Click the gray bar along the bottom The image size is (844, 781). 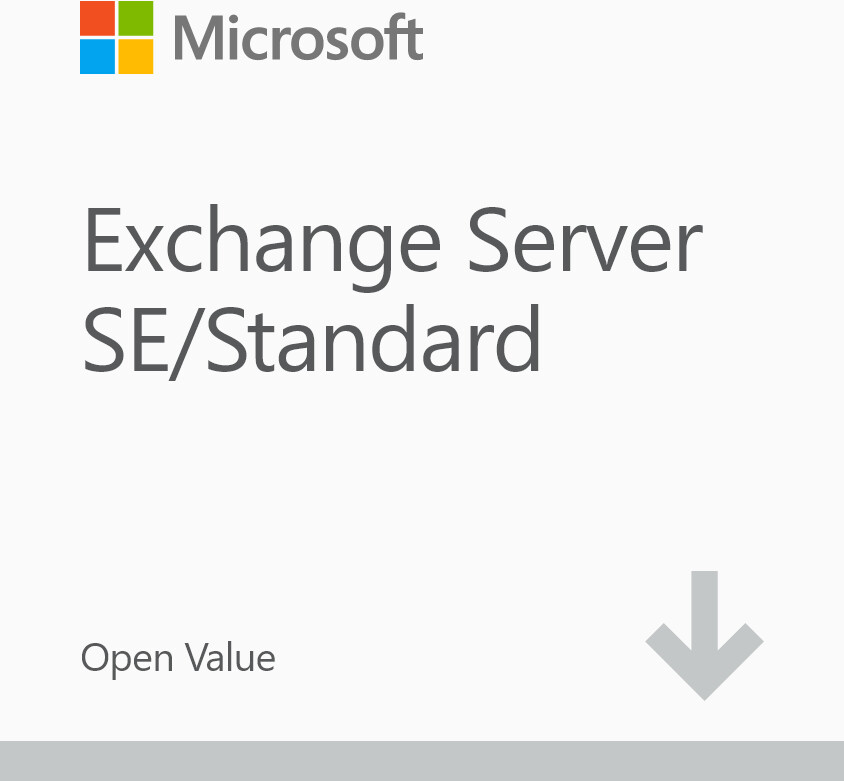(422, 761)
